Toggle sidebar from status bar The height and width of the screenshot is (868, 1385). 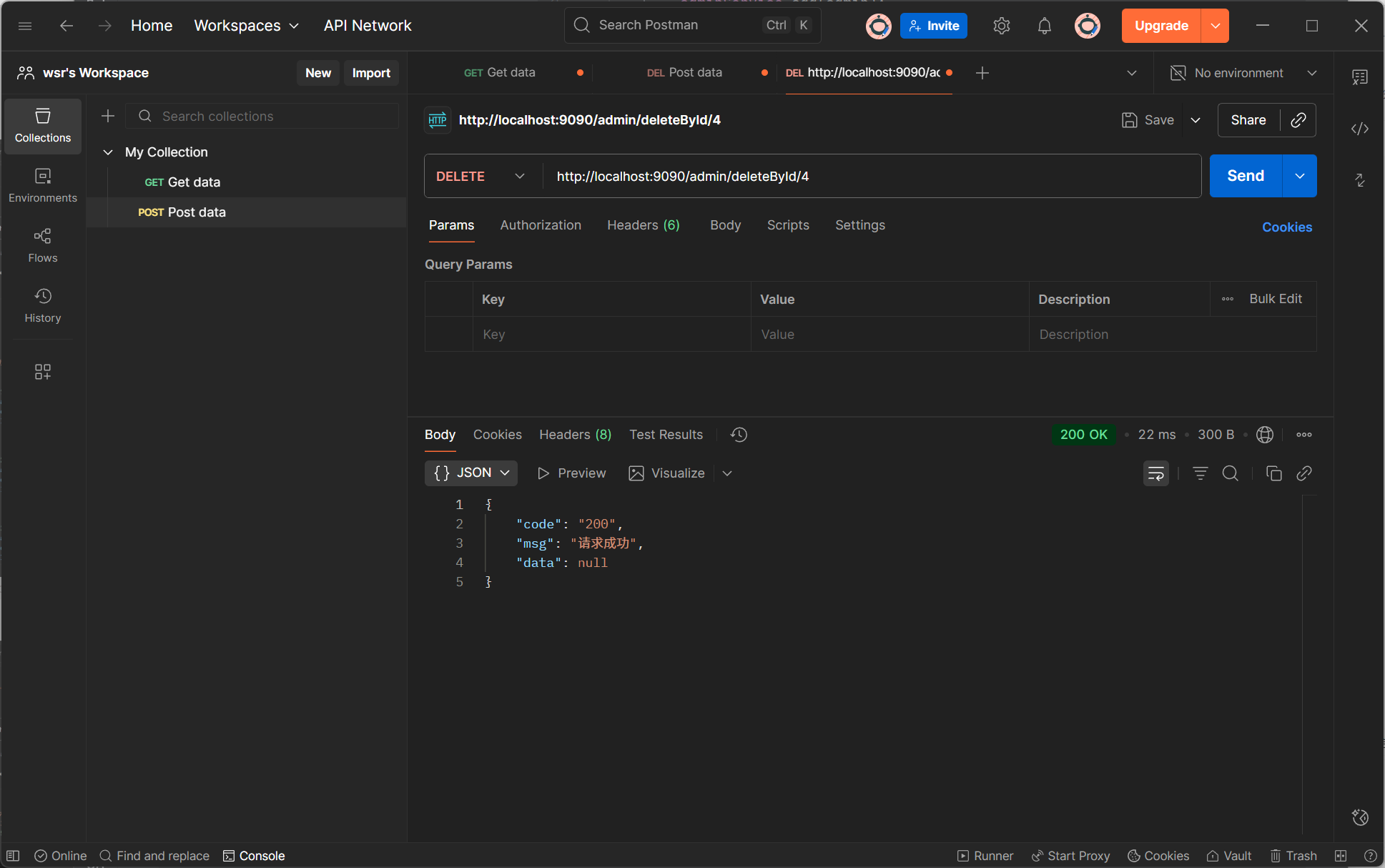(13, 856)
